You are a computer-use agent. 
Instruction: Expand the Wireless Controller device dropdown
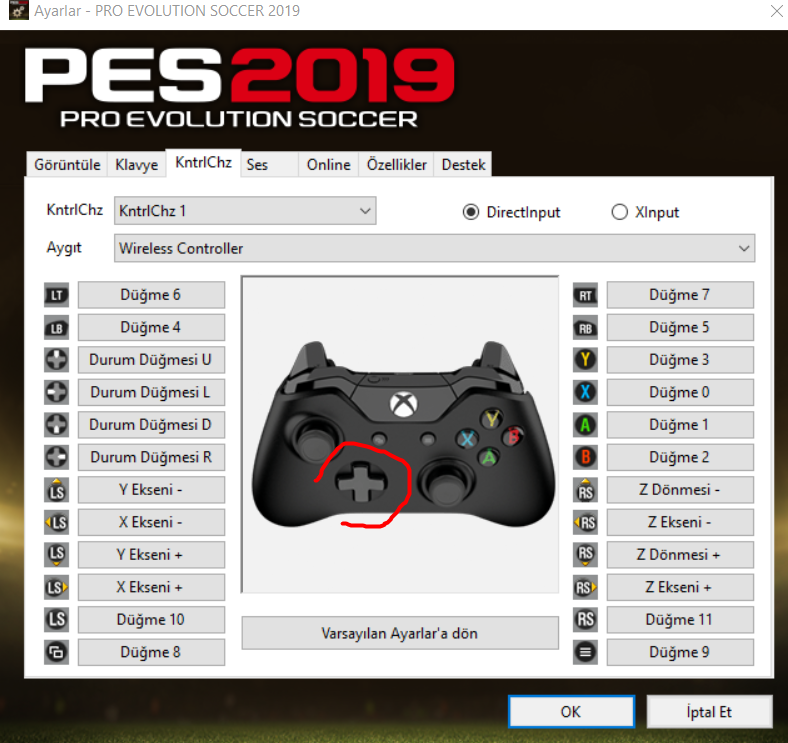434,248
